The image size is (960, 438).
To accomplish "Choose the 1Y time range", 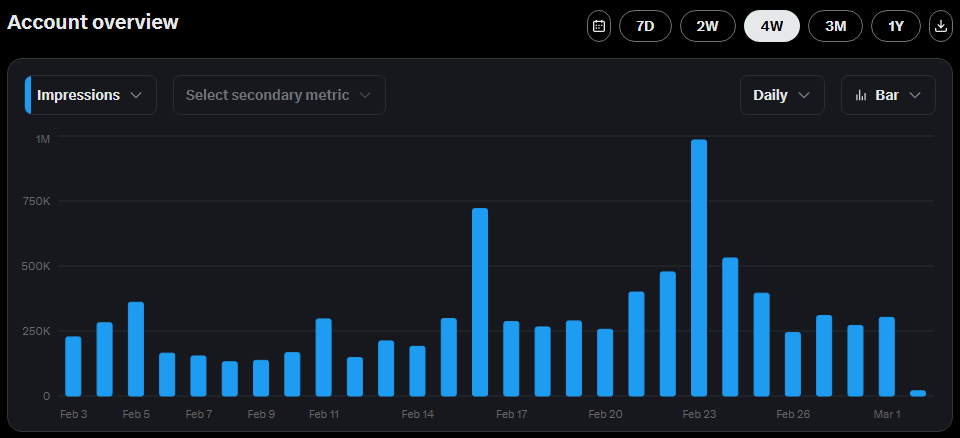I will 896,26.
